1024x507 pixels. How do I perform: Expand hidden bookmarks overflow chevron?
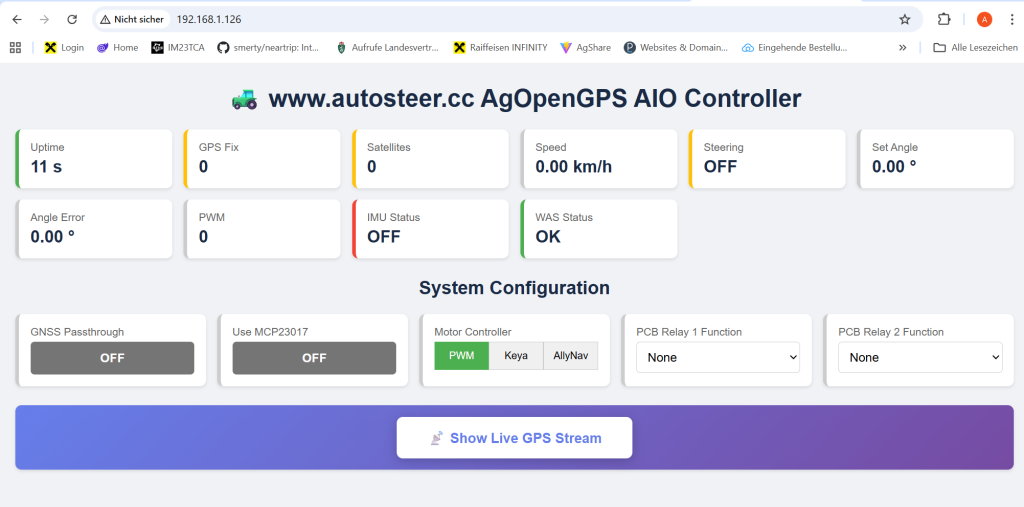903,47
